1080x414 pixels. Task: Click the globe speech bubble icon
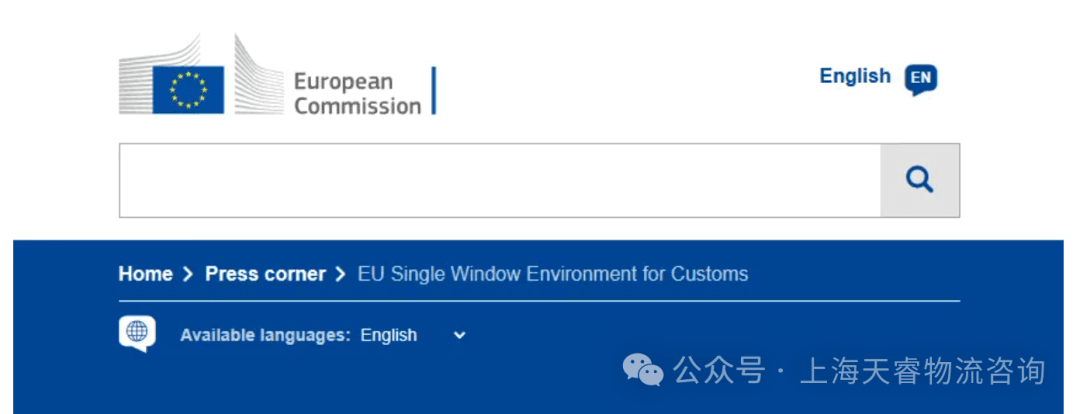pyautogui.click(x=137, y=333)
